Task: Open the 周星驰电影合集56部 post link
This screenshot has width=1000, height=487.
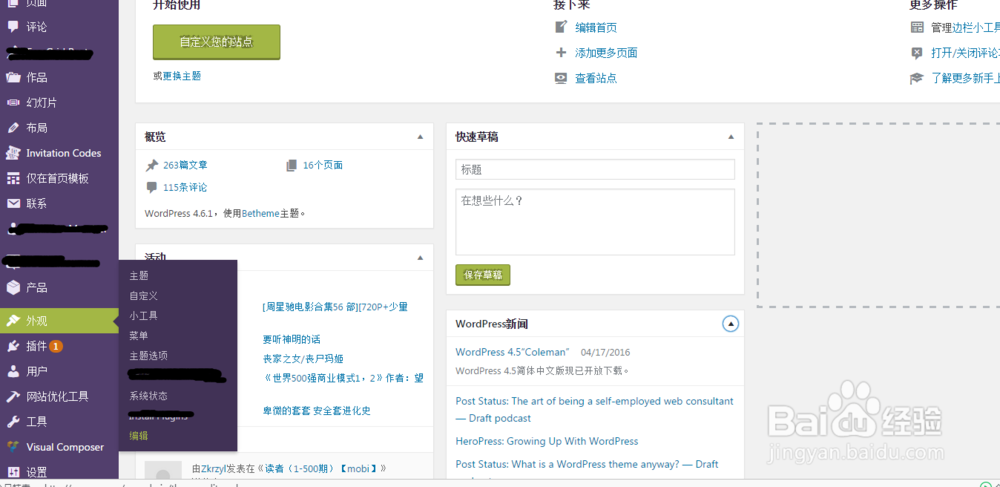Action: [x=335, y=307]
